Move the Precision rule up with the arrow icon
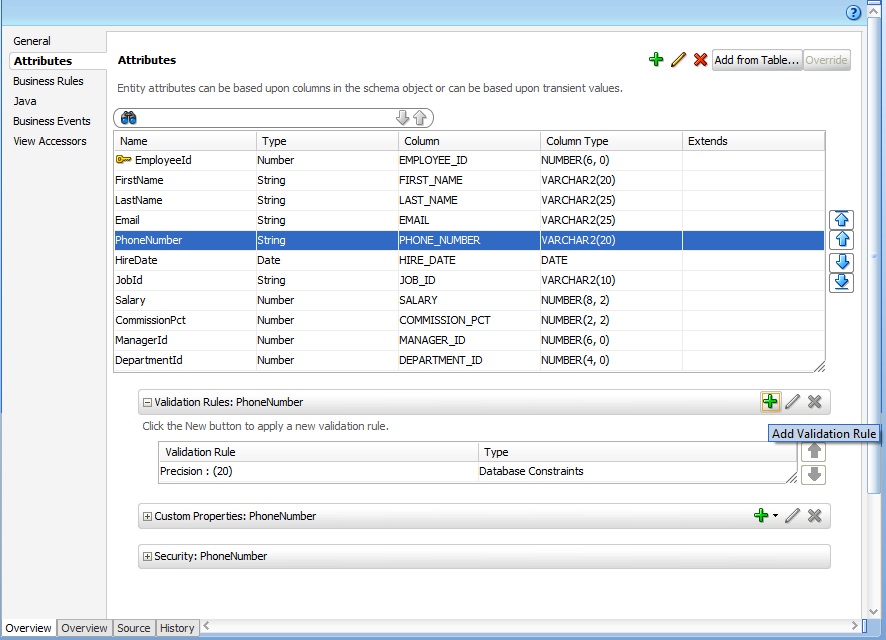Image resolution: width=886 pixels, height=640 pixels. 814,450
